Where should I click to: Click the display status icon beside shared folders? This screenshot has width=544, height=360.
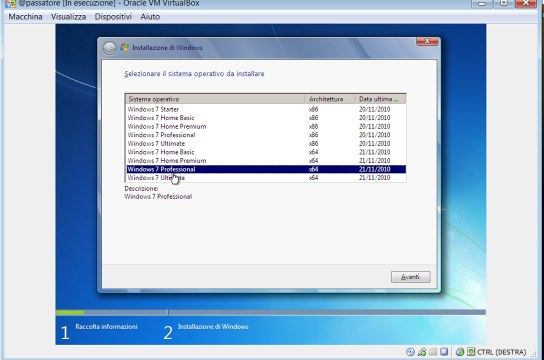coord(444,352)
